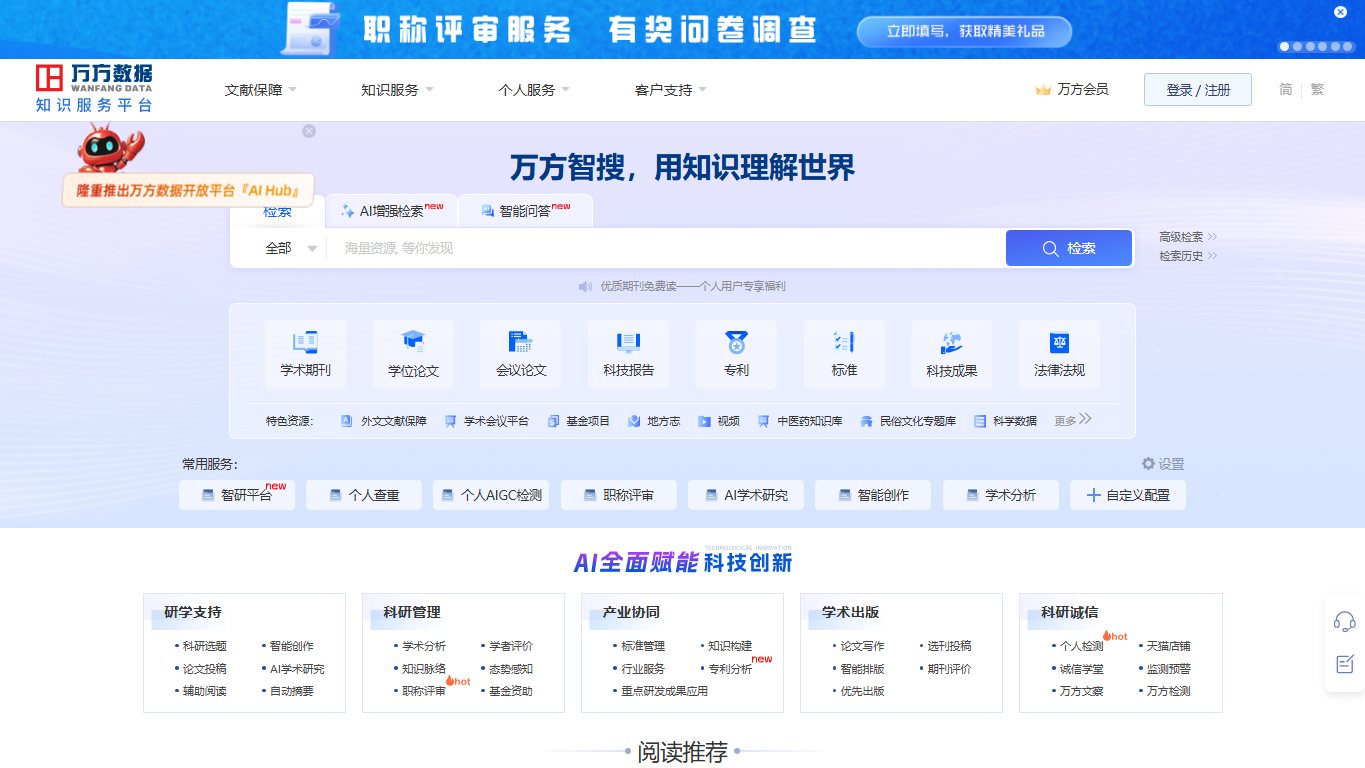Open 天猫店铺 link
This screenshot has height=768, width=1365.
pos(1168,646)
